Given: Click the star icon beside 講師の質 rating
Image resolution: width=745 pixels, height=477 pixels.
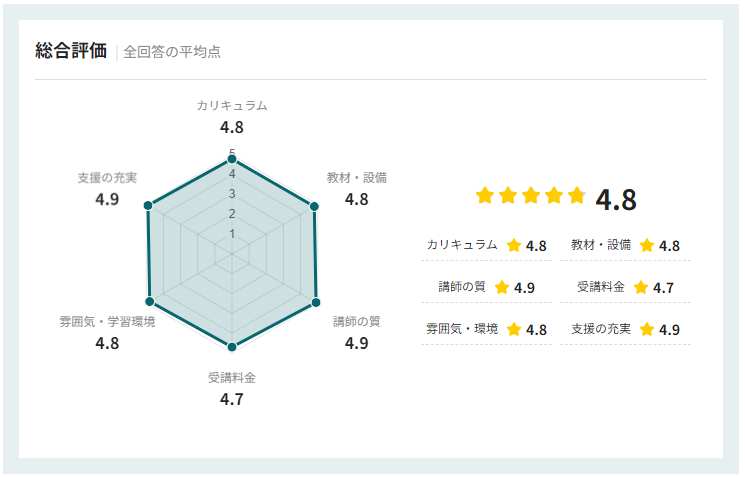Looking at the screenshot, I should 502,287.
